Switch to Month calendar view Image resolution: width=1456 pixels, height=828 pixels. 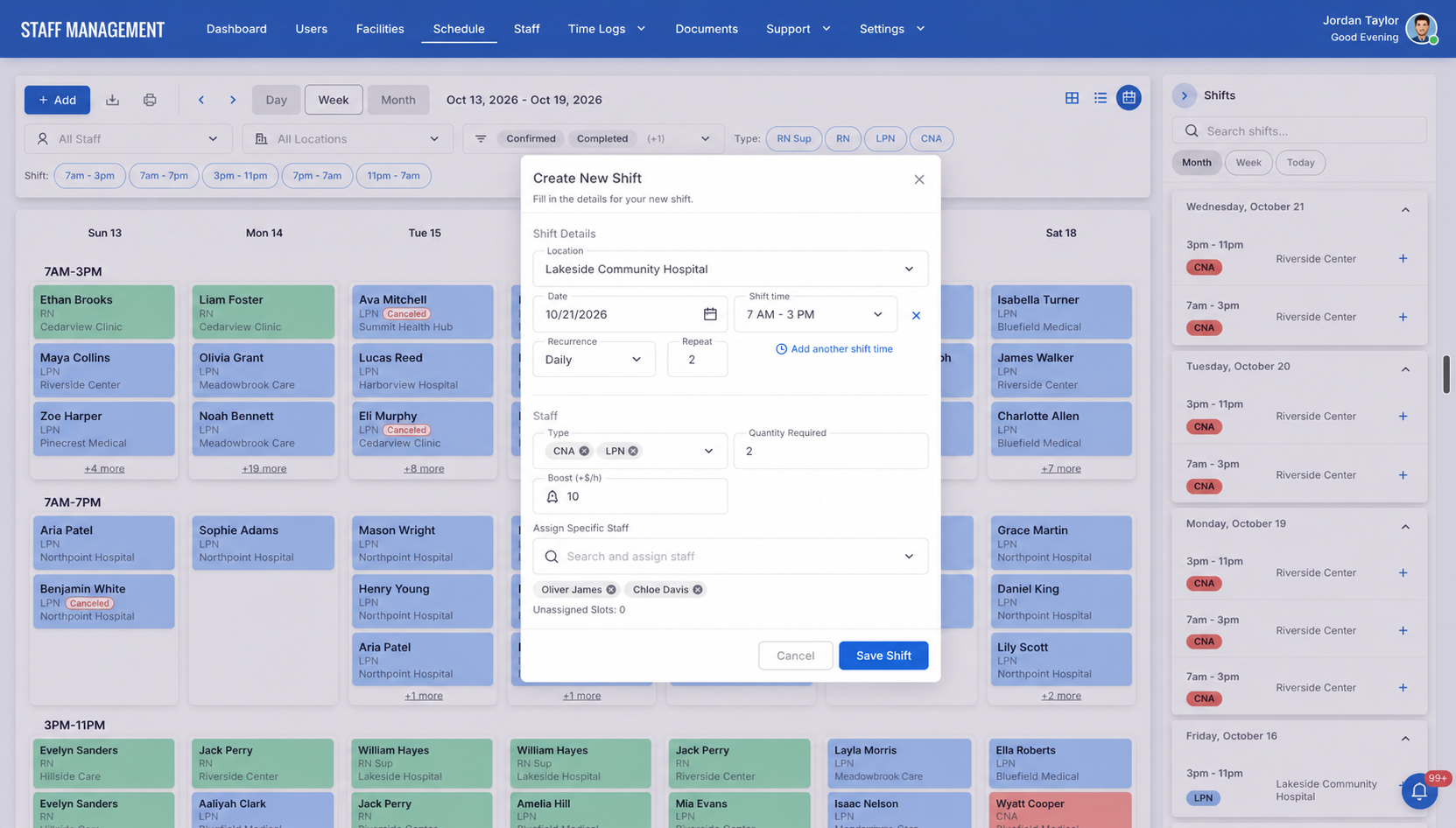pos(398,100)
